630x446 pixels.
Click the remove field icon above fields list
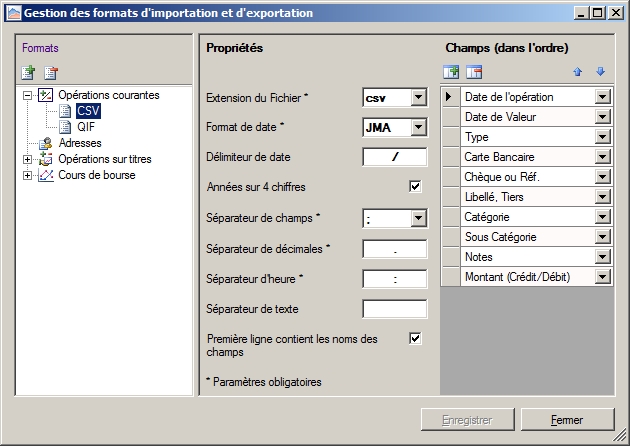point(474,72)
